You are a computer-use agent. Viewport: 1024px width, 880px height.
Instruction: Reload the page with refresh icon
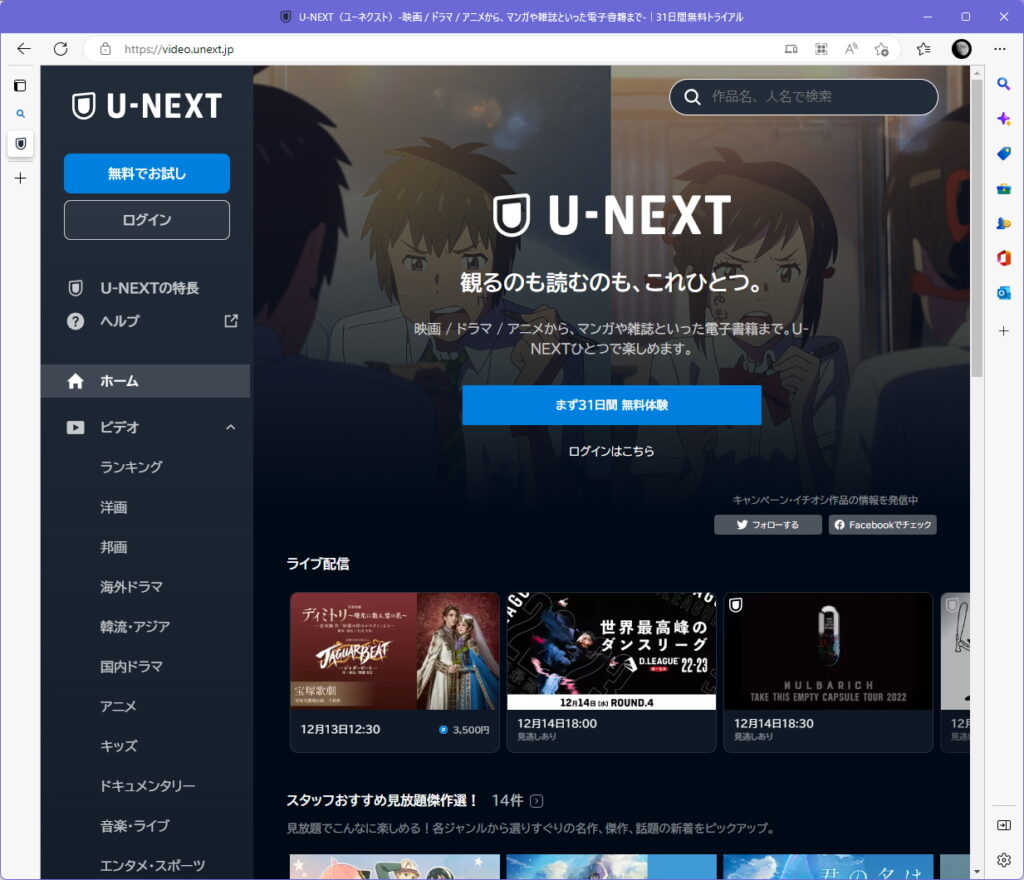coord(61,49)
